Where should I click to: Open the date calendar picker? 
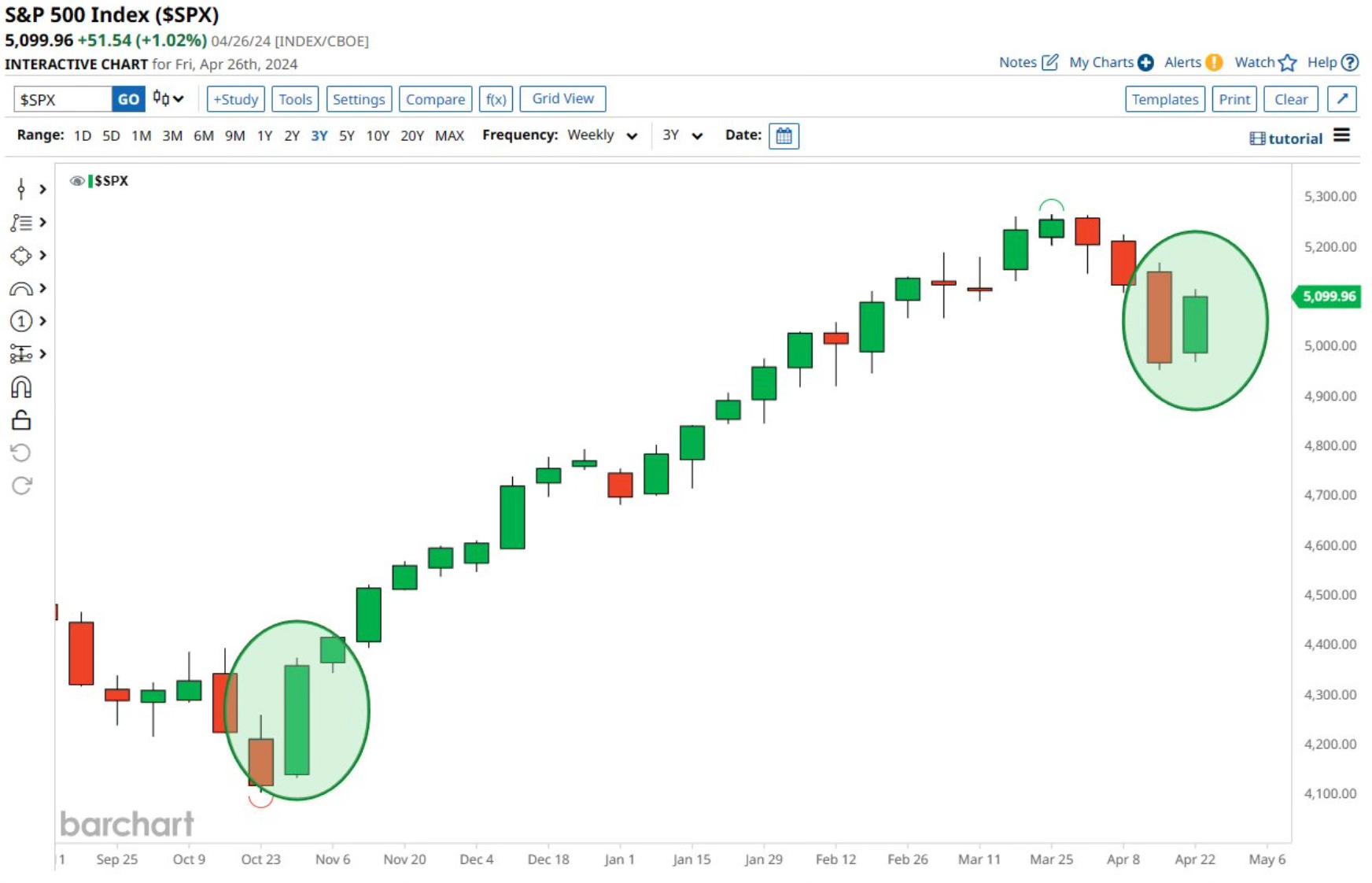tap(784, 136)
